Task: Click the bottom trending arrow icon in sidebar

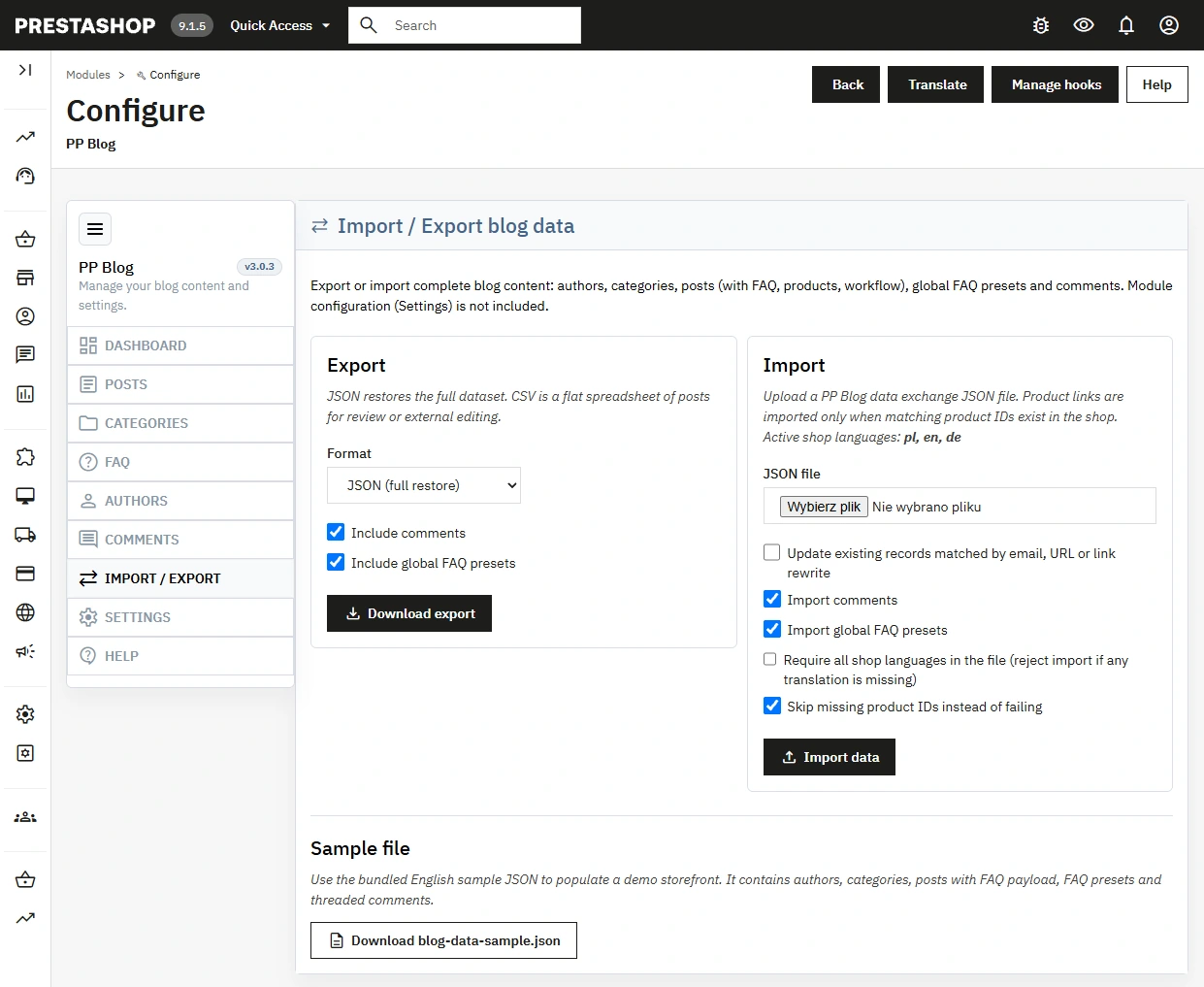Action: click(x=25, y=918)
